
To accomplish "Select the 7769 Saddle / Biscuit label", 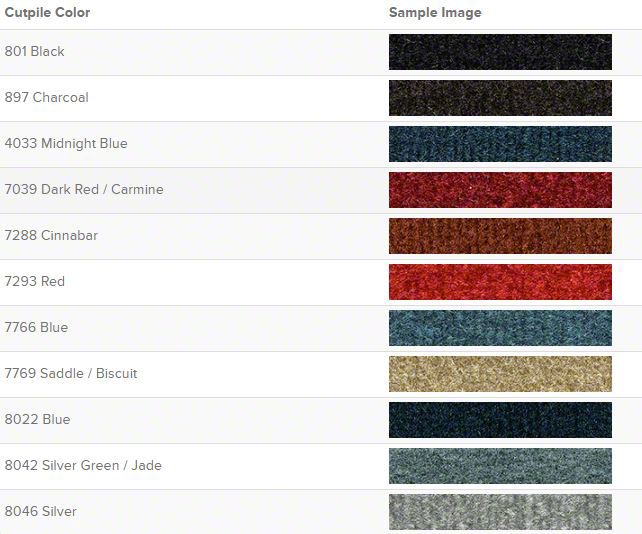I will tap(71, 373).
